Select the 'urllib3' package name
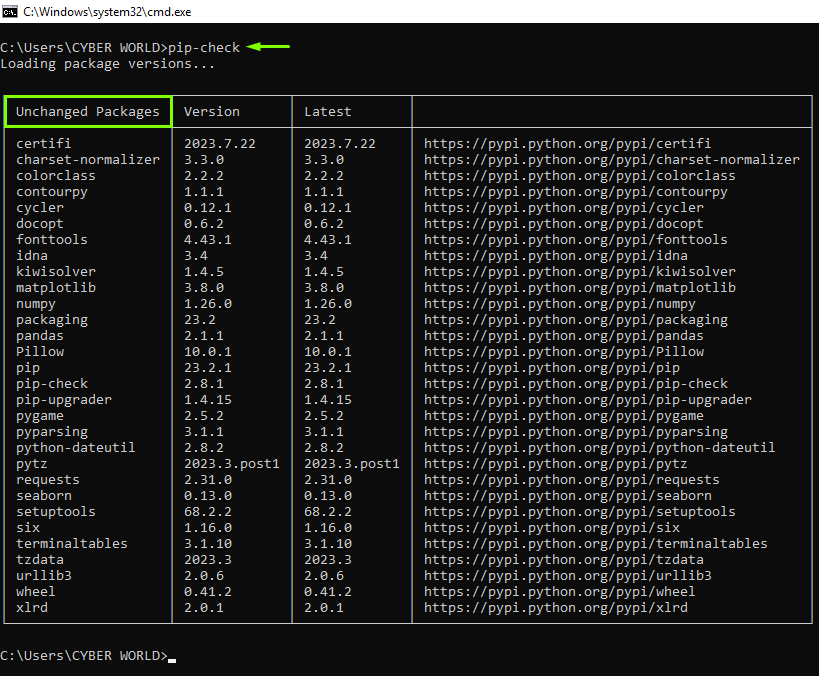The height and width of the screenshot is (676, 819). coord(43,576)
